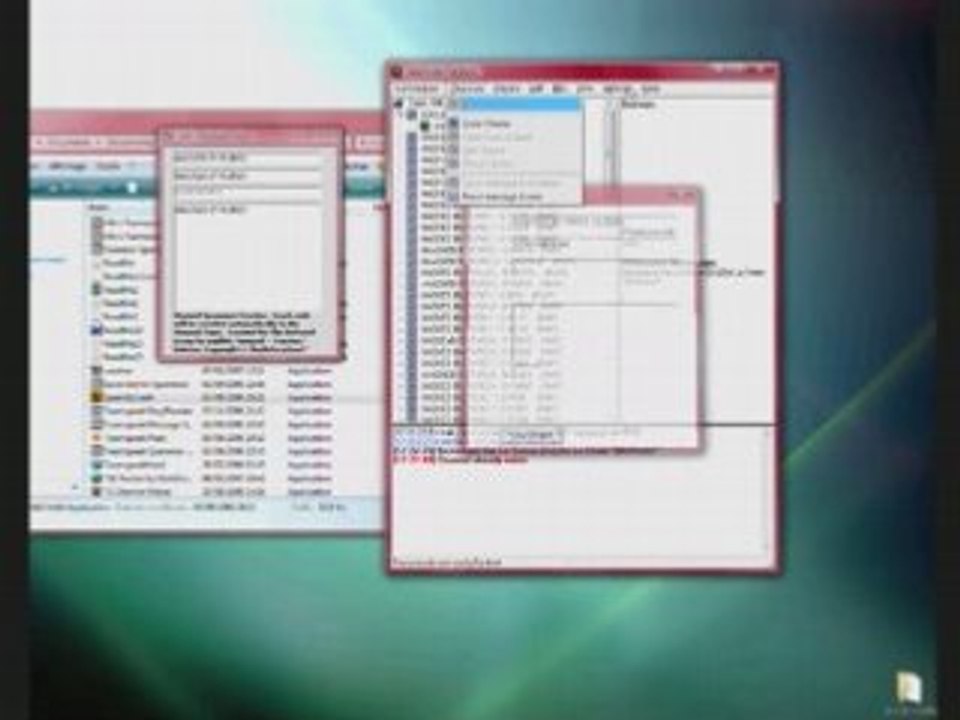Click the first text field in small dialog
This screenshot has height=720, width=960.
pyautogui.click(x=247, y=158)
